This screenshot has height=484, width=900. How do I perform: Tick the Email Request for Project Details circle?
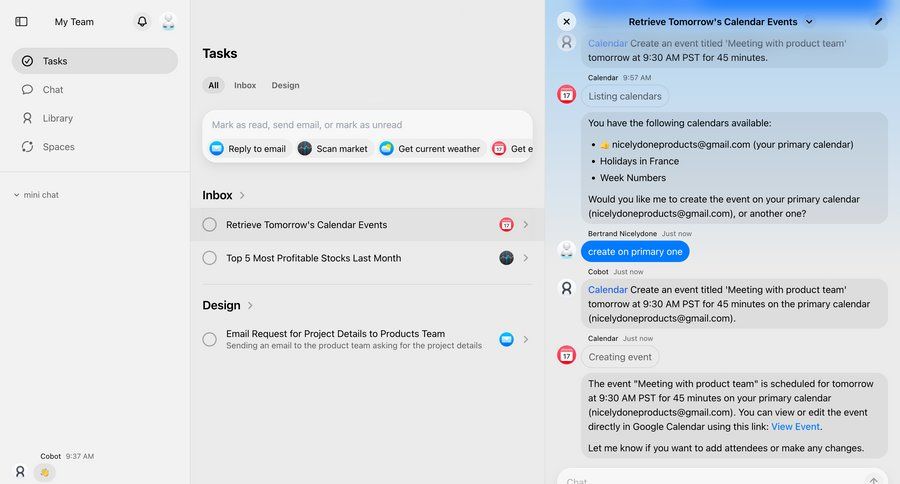(x=209, y=339)
